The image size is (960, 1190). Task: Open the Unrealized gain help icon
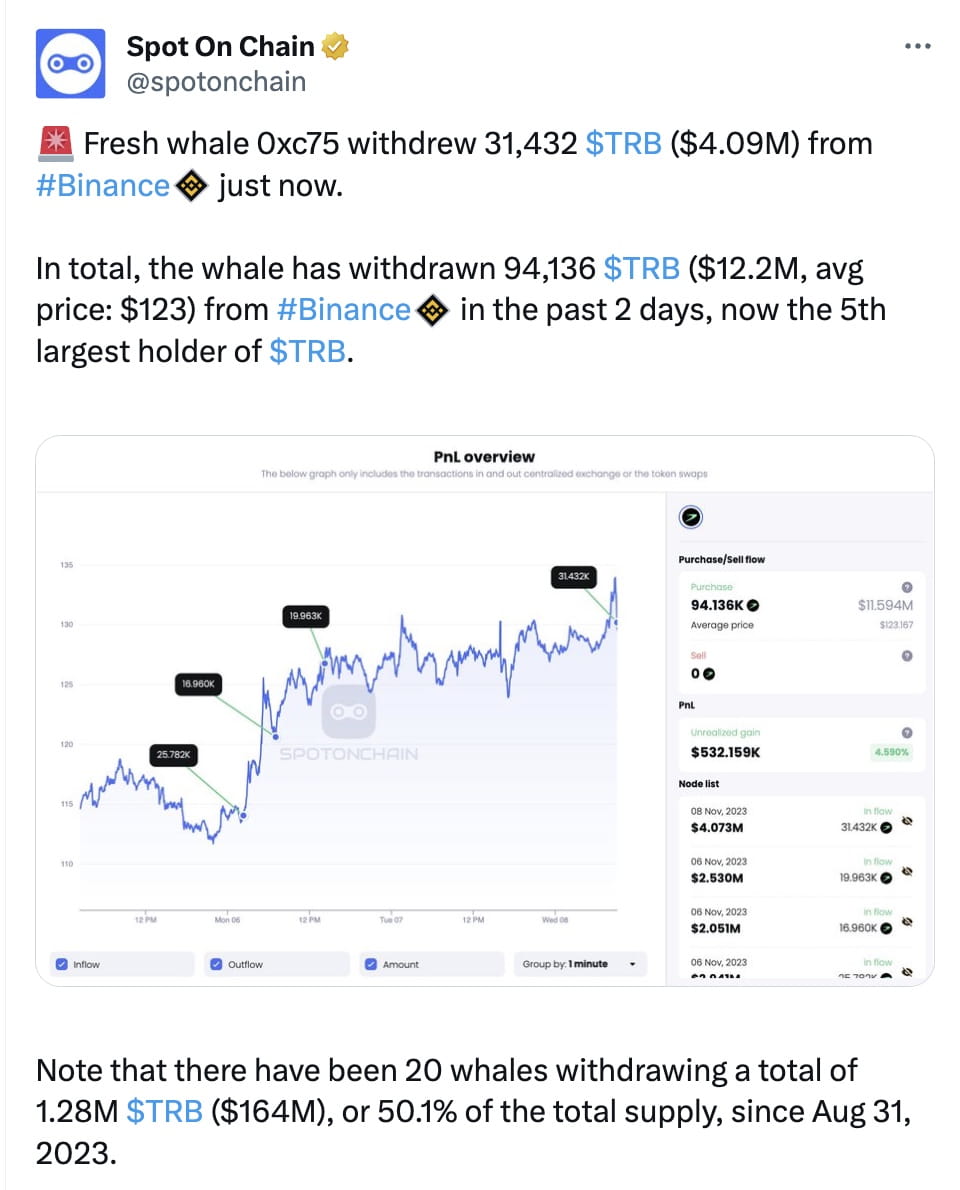click(x=907, y=733)
